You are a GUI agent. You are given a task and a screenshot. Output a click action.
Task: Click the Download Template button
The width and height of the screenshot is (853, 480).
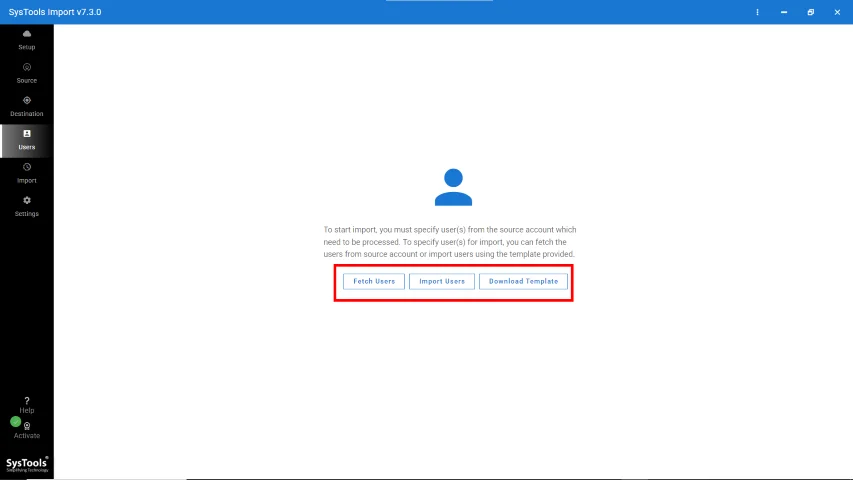[523, 281]
